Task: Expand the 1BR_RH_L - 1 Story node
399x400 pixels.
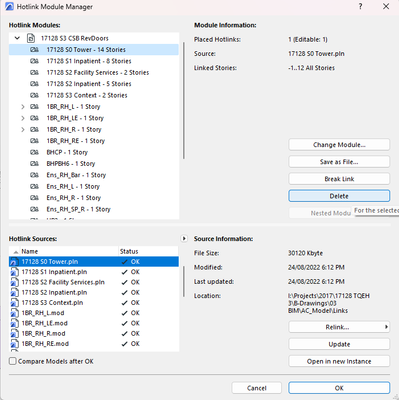Action: [23, 107]
